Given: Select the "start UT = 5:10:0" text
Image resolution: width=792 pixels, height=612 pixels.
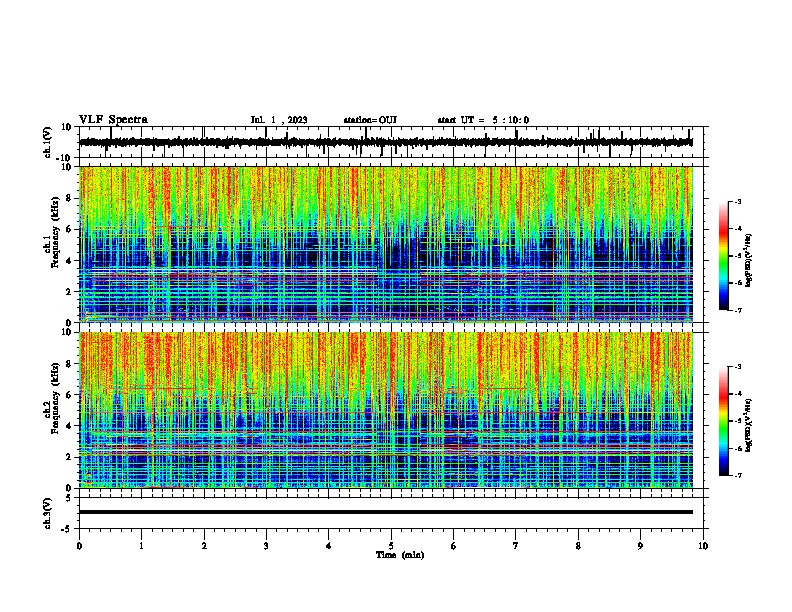Looking at the screenshot, I should pyautogui.click(x=483, y=120).
